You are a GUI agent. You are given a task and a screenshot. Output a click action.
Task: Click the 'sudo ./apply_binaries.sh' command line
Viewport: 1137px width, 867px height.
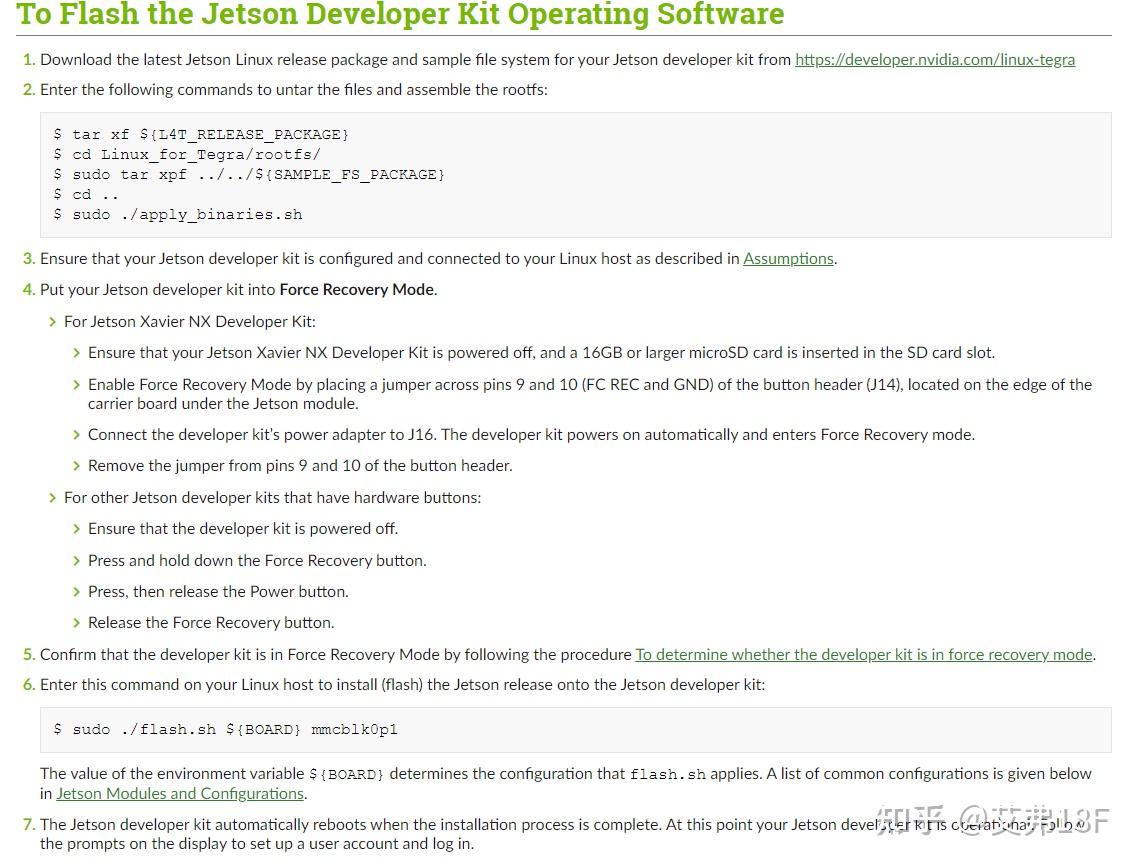point(178,215)
